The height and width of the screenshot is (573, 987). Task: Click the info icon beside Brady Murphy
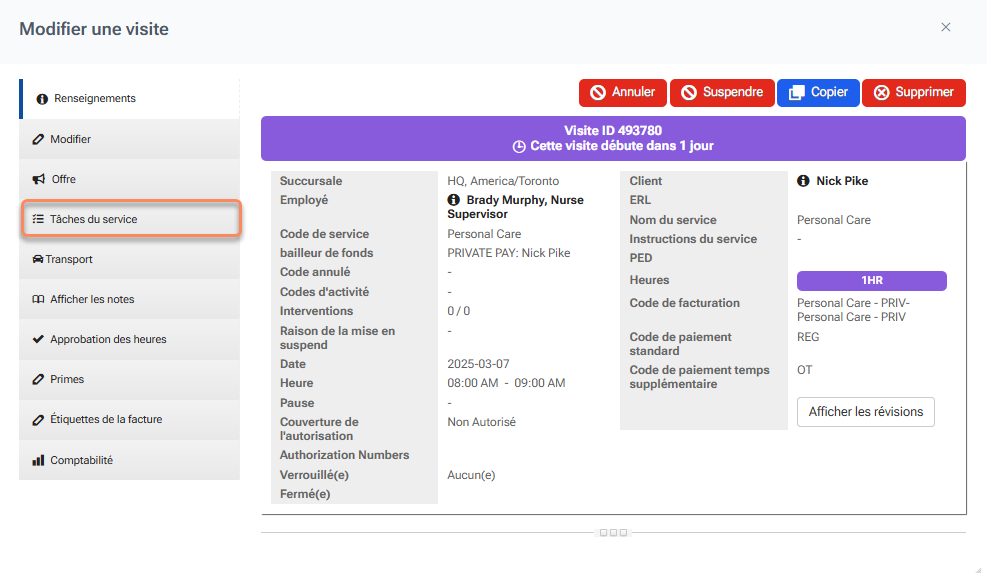pyautogui.click(x=454, y=200)
